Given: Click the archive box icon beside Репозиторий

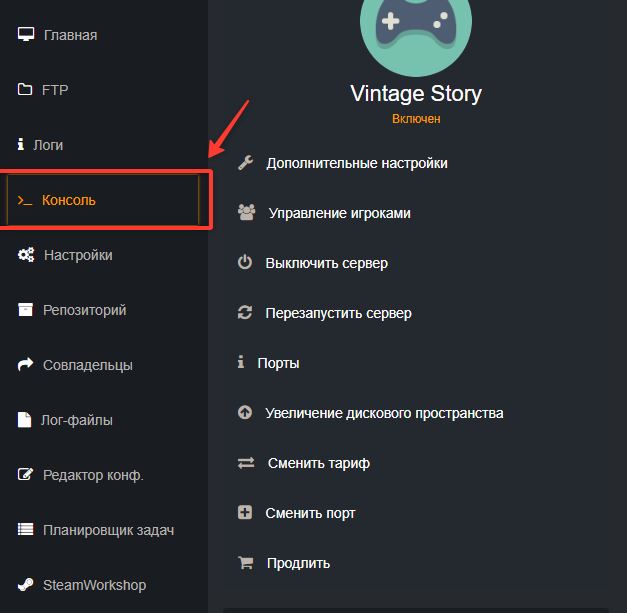Looking at the screenshot, I should point(26,310).
